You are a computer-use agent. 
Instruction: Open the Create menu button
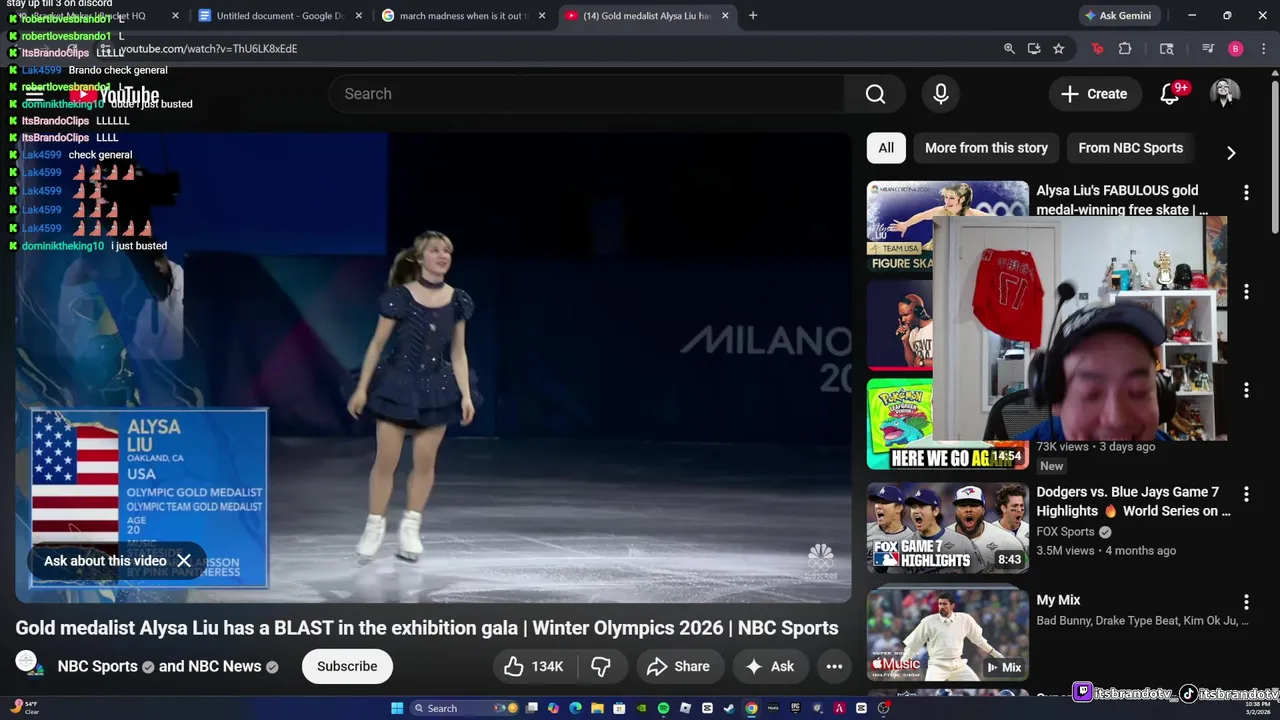pyautogui.click(x=1095, y=94)
